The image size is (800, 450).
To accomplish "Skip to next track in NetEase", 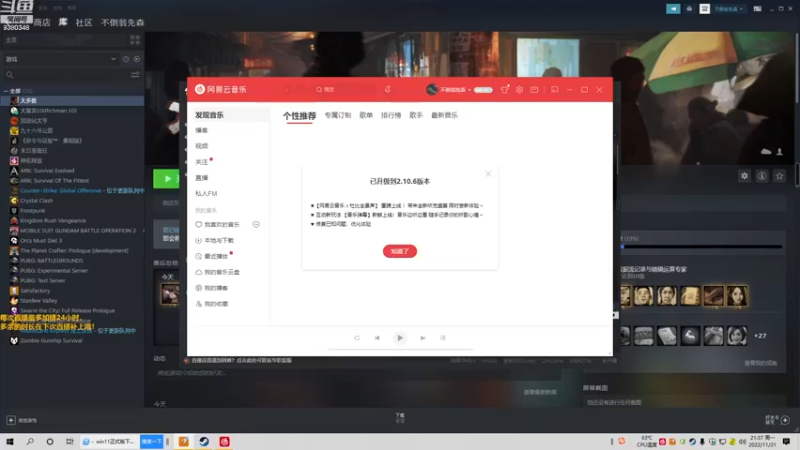I will coord(423,338).
